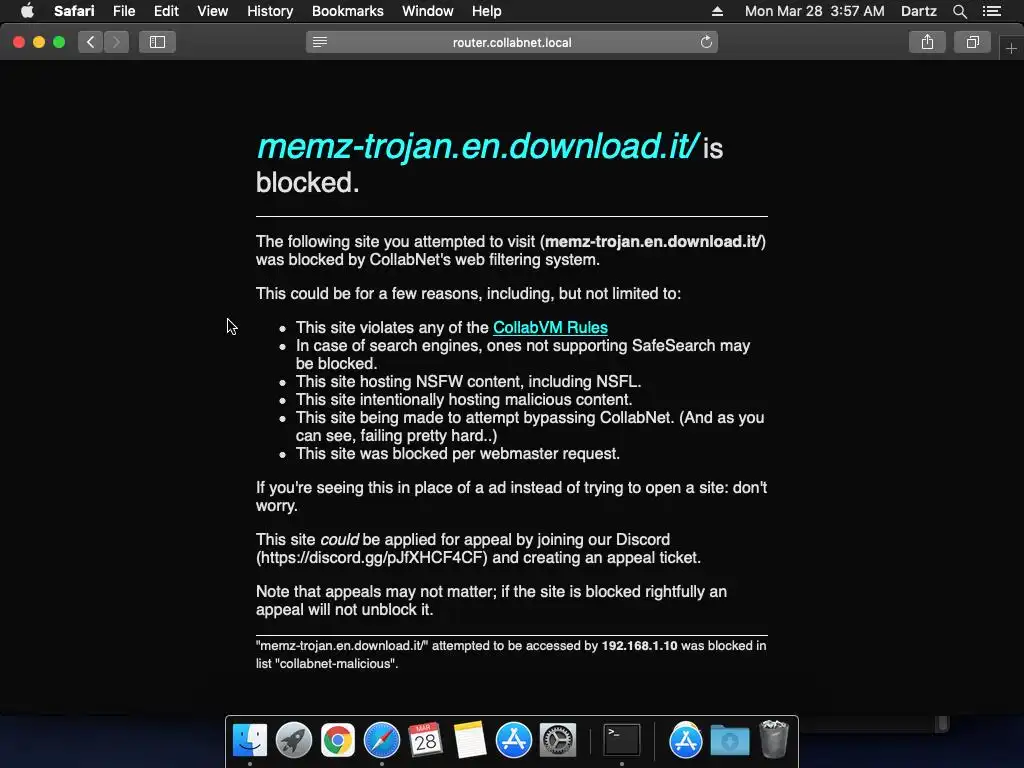Click the Safari compass icon in Dock
This screenshot has height=768, width=1024.
381,741
